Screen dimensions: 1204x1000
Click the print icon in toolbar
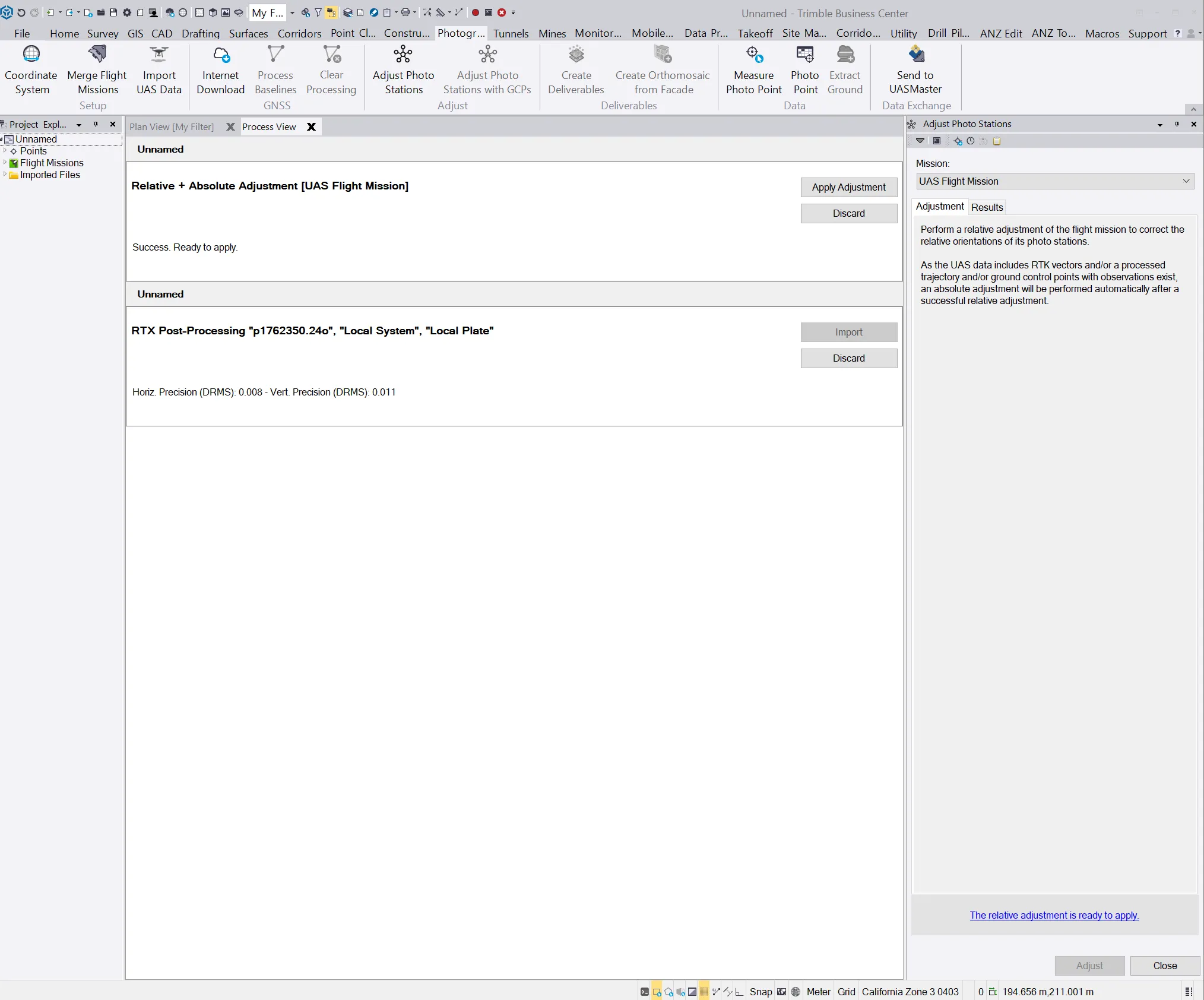[x=405, y=12]
